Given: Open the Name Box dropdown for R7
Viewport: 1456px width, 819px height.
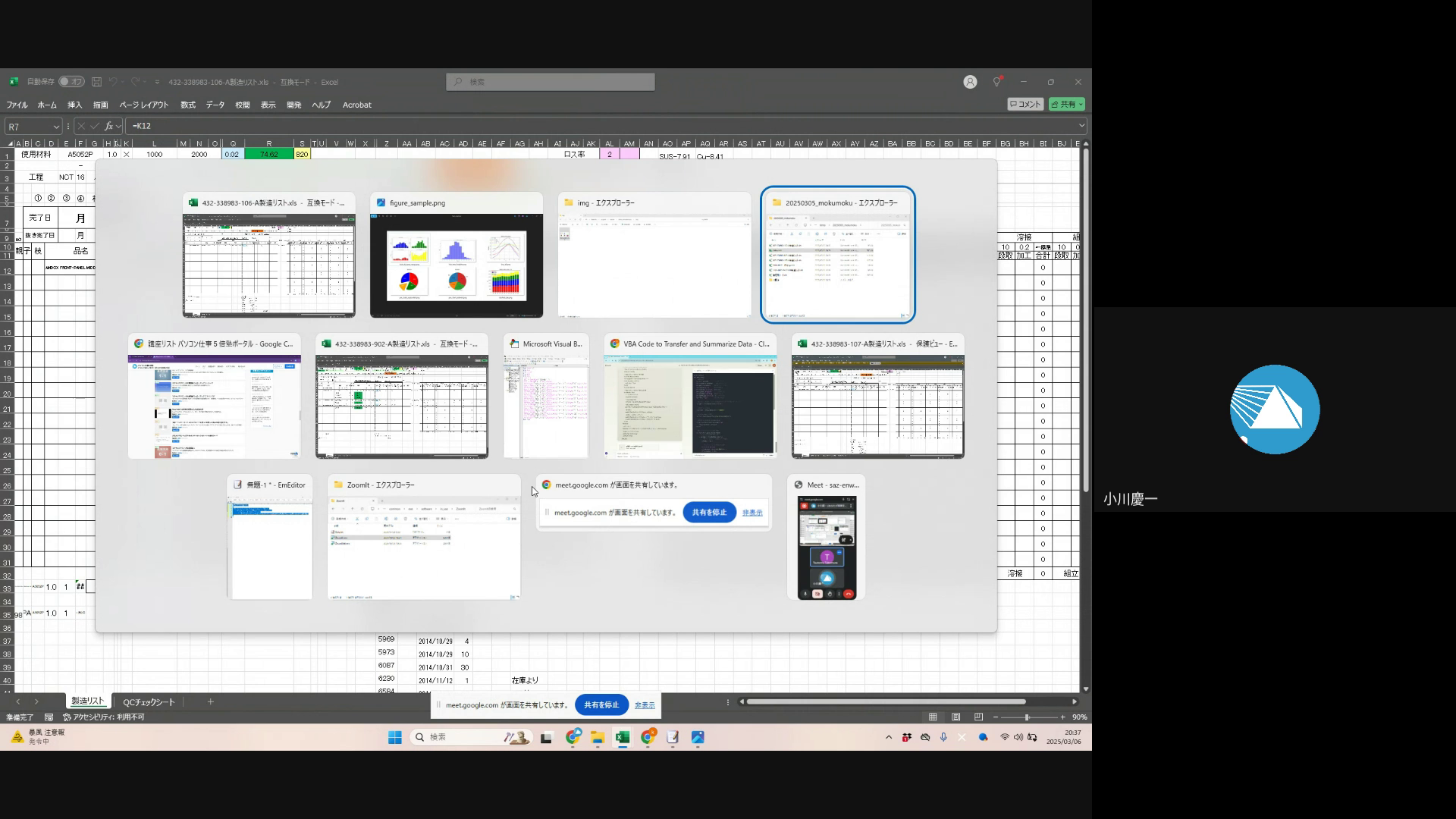Looking at the screenshot, I should click(x=56, y=127).
